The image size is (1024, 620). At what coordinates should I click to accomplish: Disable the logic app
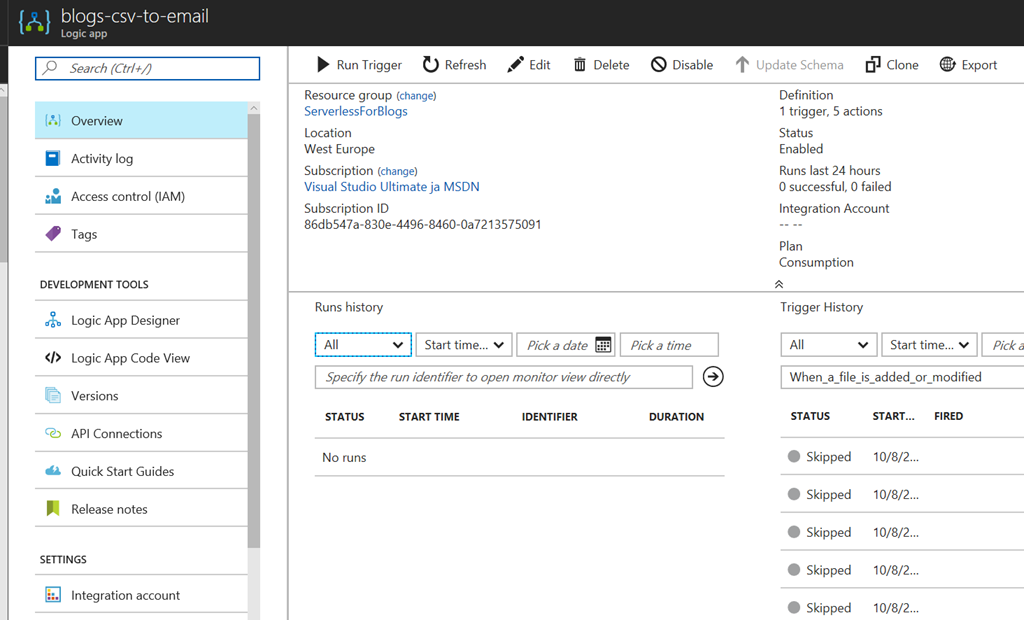point(681,65)
